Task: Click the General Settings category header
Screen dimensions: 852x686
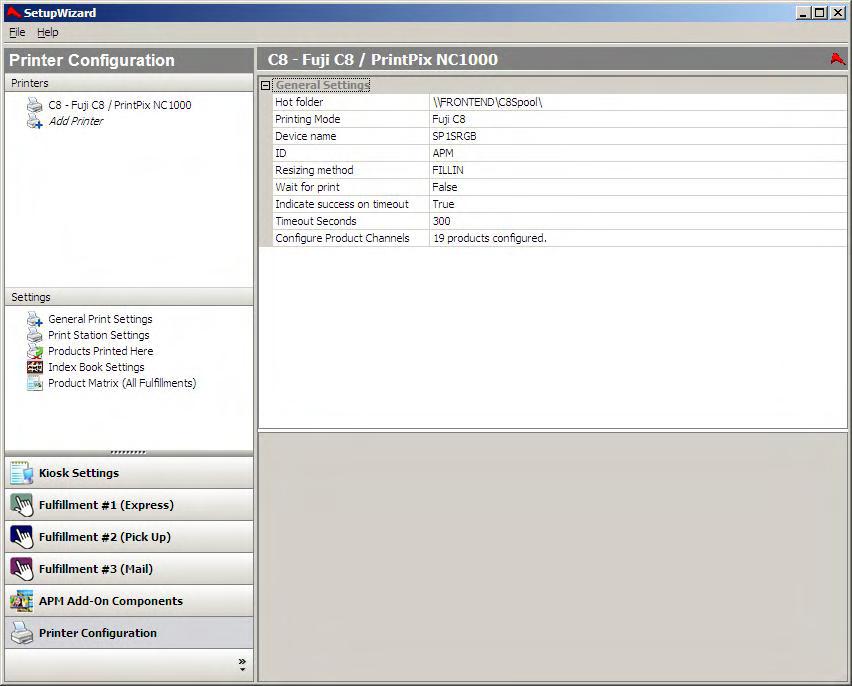Action: 323,85
